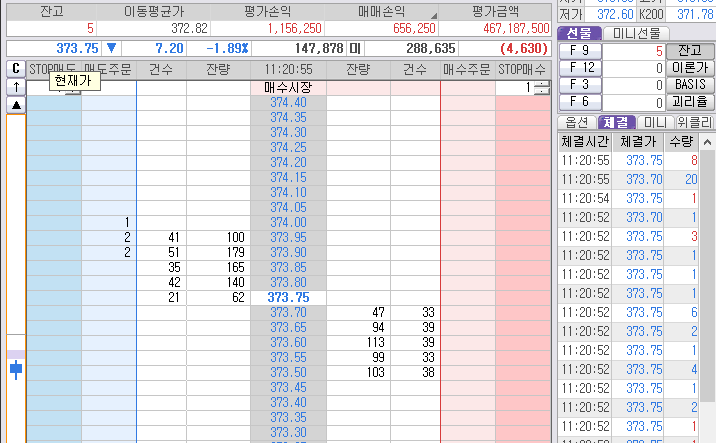The height and width of the screenshot is (443, 716).
Task: Click price 373.95 in the ladder
Action: click(288, 238)
